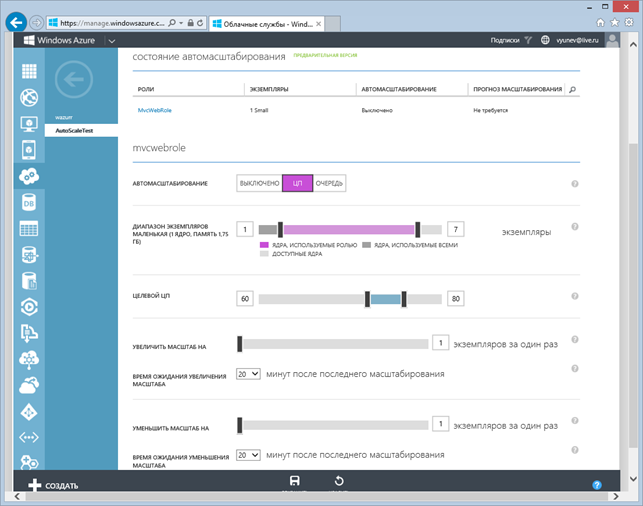Sort by the Роли column header
643x506 pixels.
point(146,89)
